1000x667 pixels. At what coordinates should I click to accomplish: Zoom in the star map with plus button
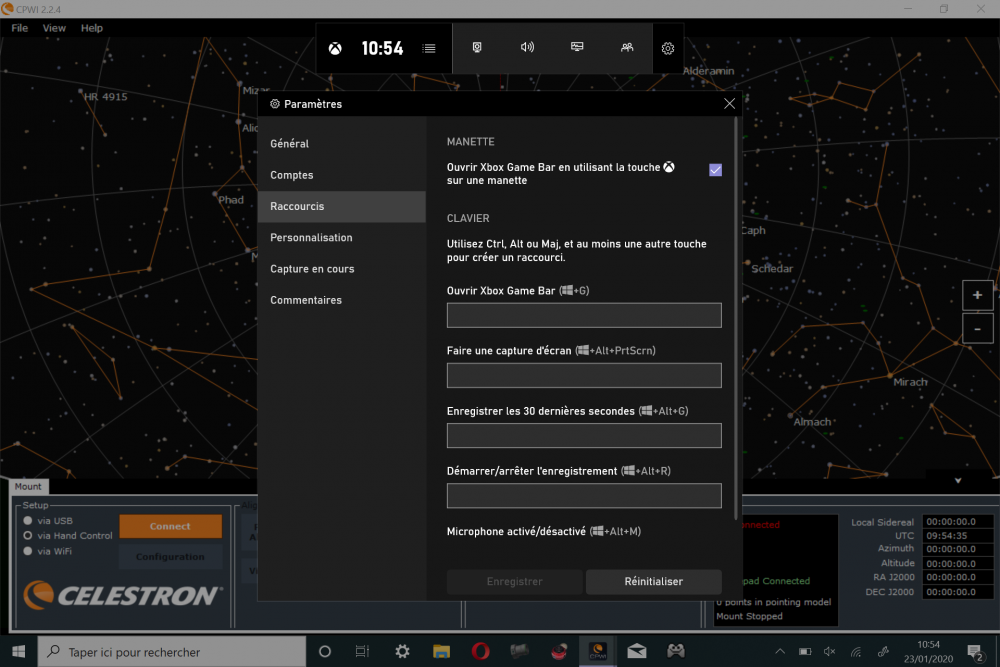pos(977,296)
